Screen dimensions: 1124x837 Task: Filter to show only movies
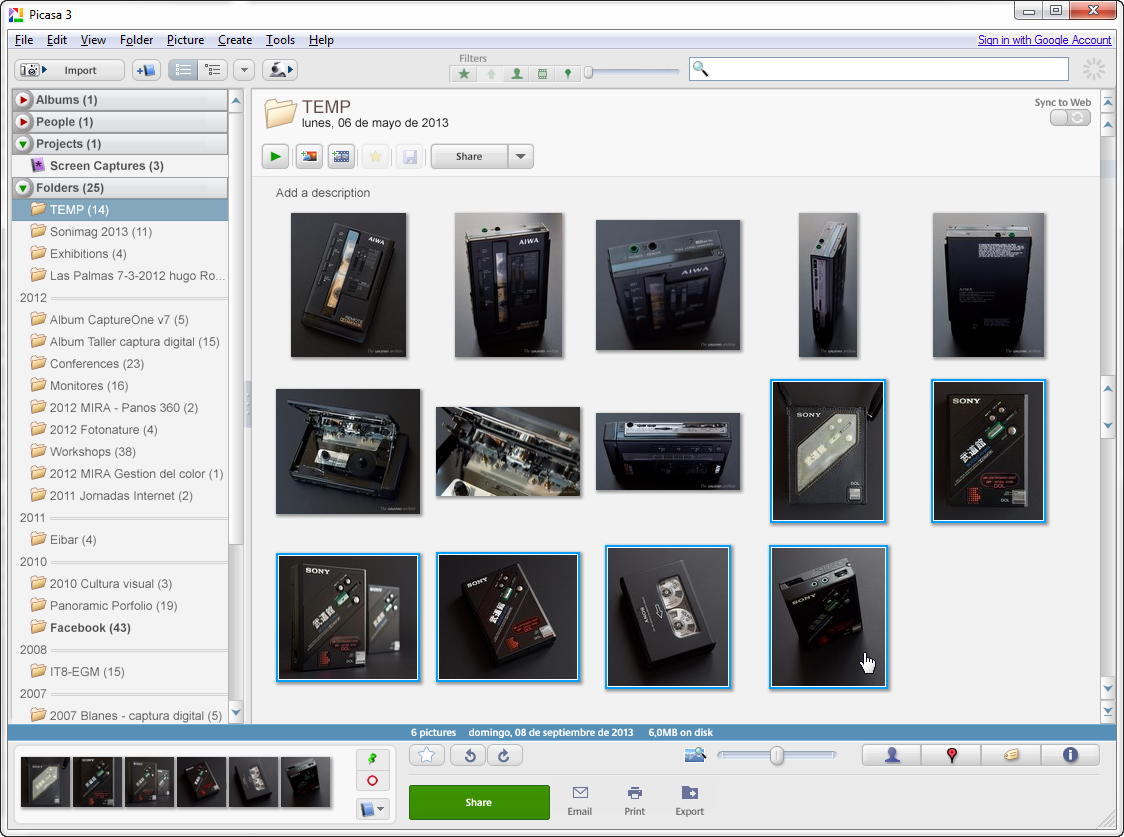tap(542, 73)
